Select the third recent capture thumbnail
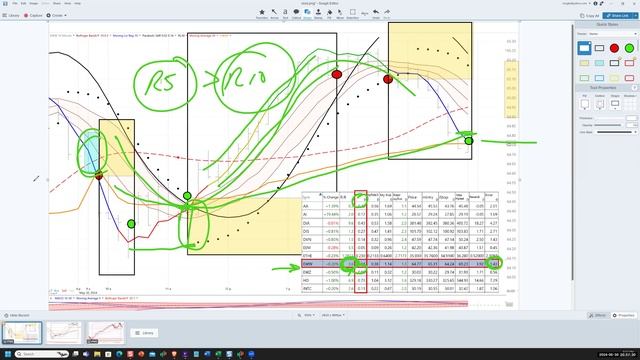Image resolution: width=640 pixels, height=360 pixels. pos(106,333)
